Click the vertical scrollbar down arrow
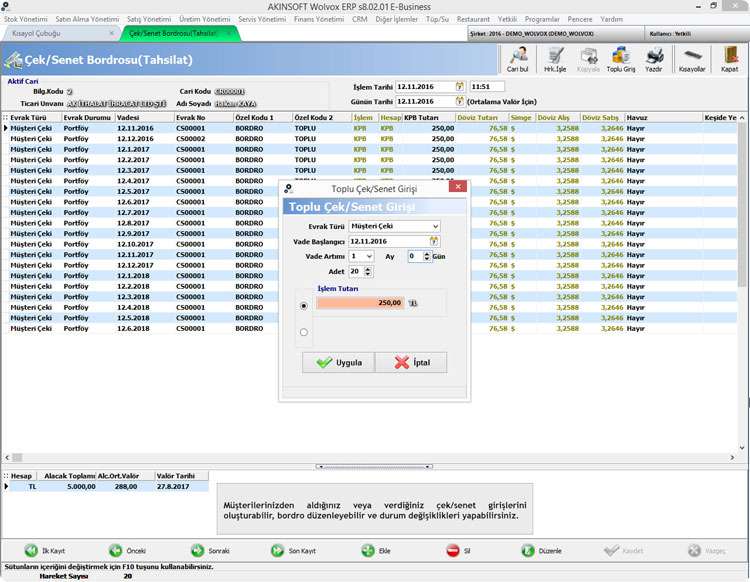Screen dimensions: 750x582 point(742,448)
